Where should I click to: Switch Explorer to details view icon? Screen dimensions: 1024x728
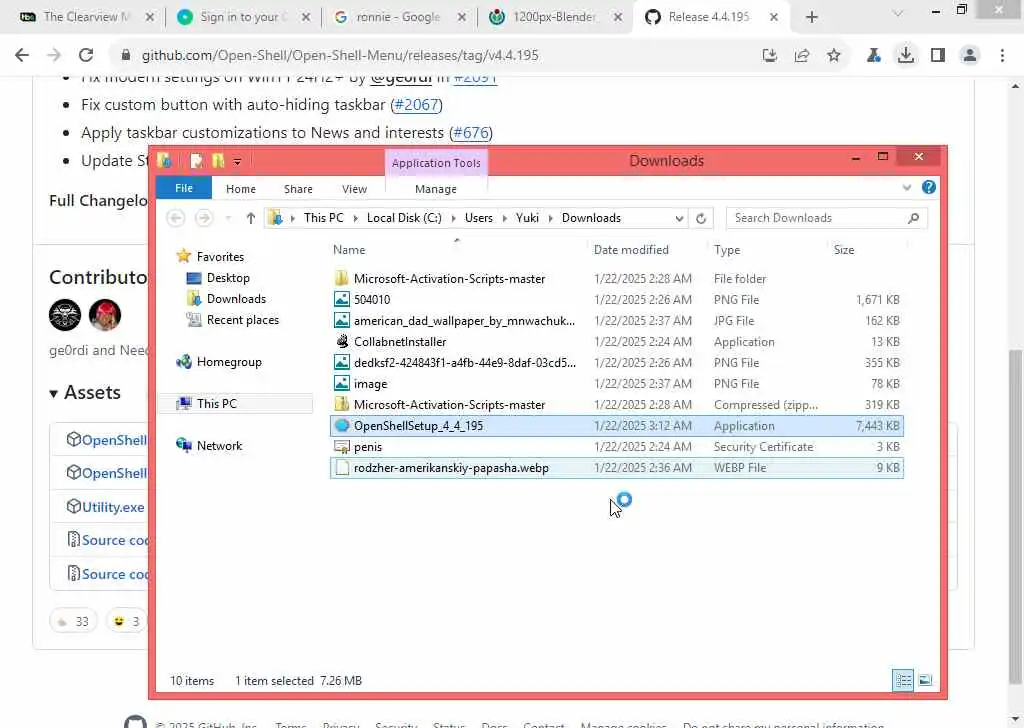coord(903,680)
